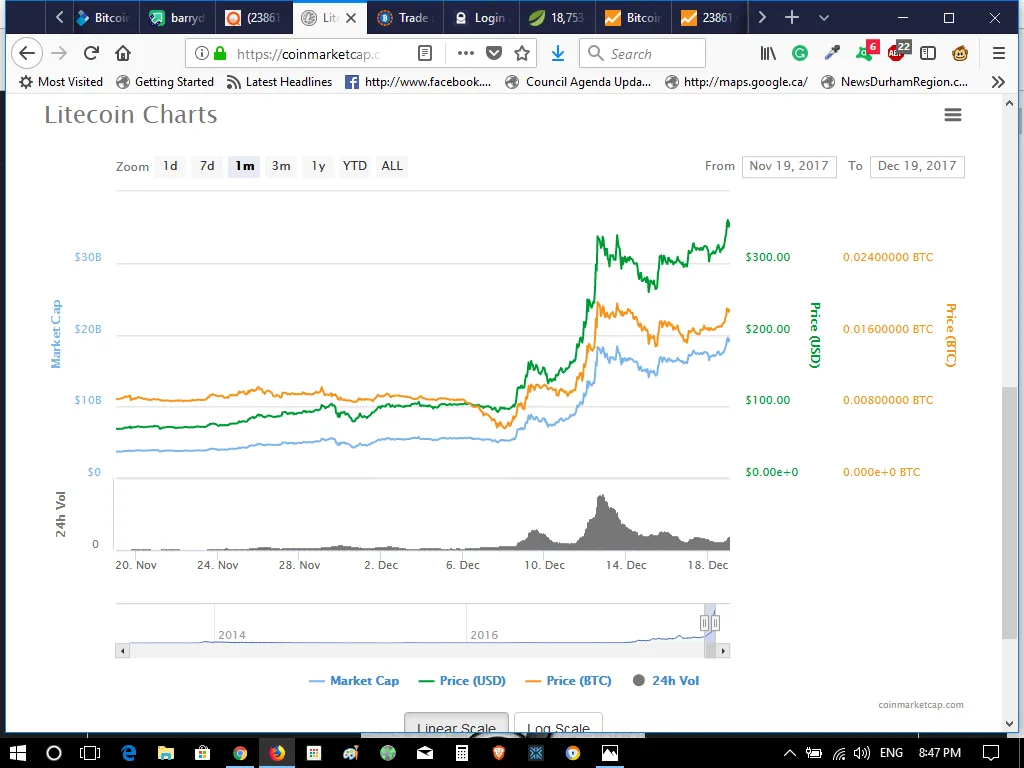The width and height of the screenshot is (1024, 768).
Task: Toggle Price (USD) series in legend
Action: coord(462,680)
